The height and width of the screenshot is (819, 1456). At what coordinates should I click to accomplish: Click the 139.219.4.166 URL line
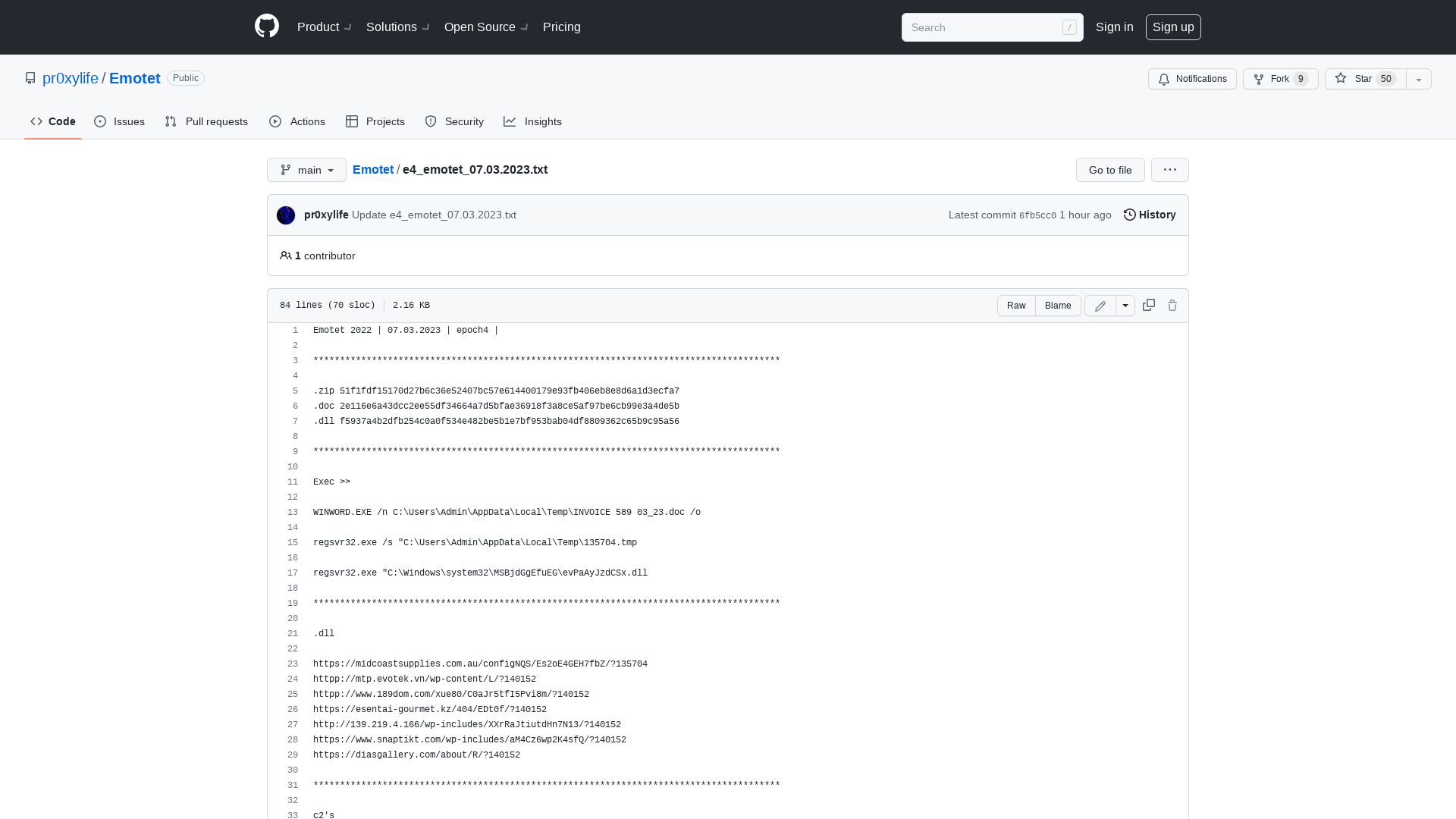click(467, 725)
